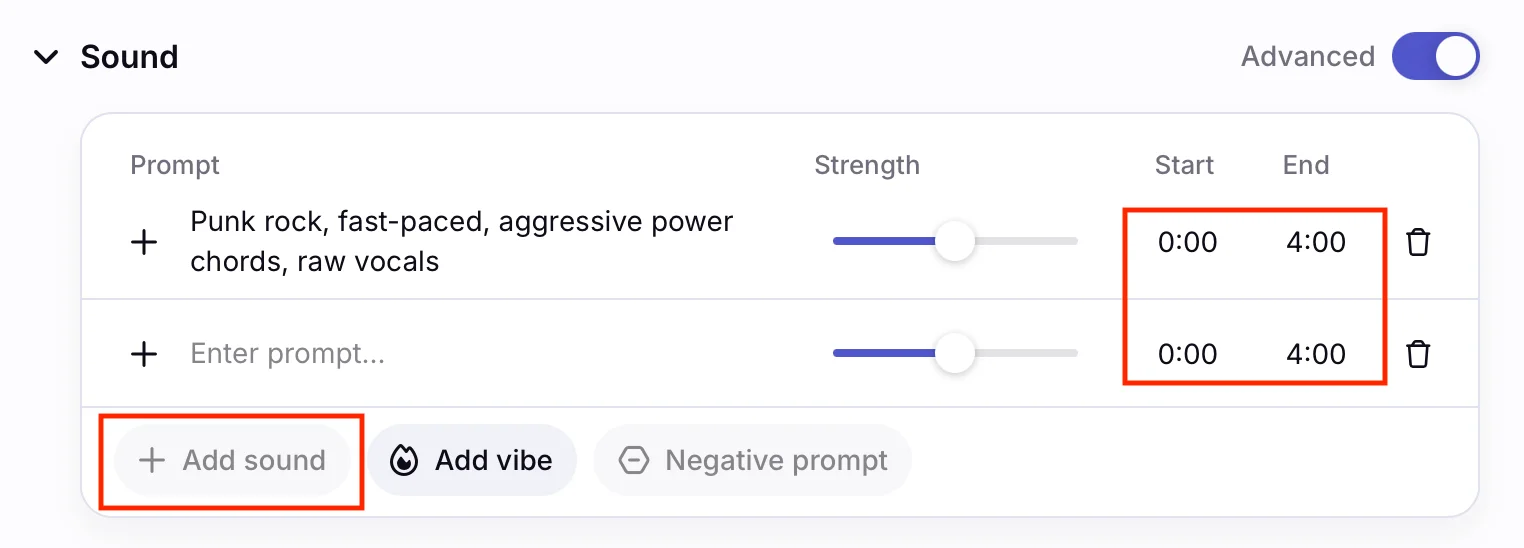The image size is (1524, 548).
Task: Edit the Punk rock prompt text
Action: 461,241
